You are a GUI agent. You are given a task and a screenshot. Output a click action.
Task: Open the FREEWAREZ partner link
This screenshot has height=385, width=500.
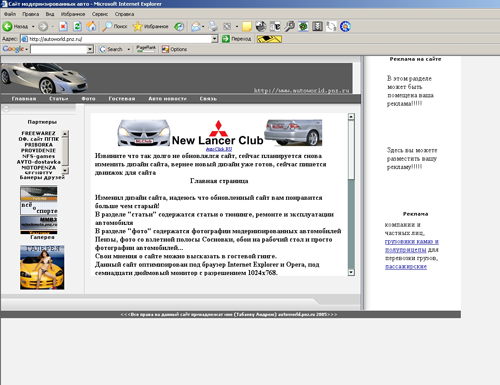click(39, 133)
